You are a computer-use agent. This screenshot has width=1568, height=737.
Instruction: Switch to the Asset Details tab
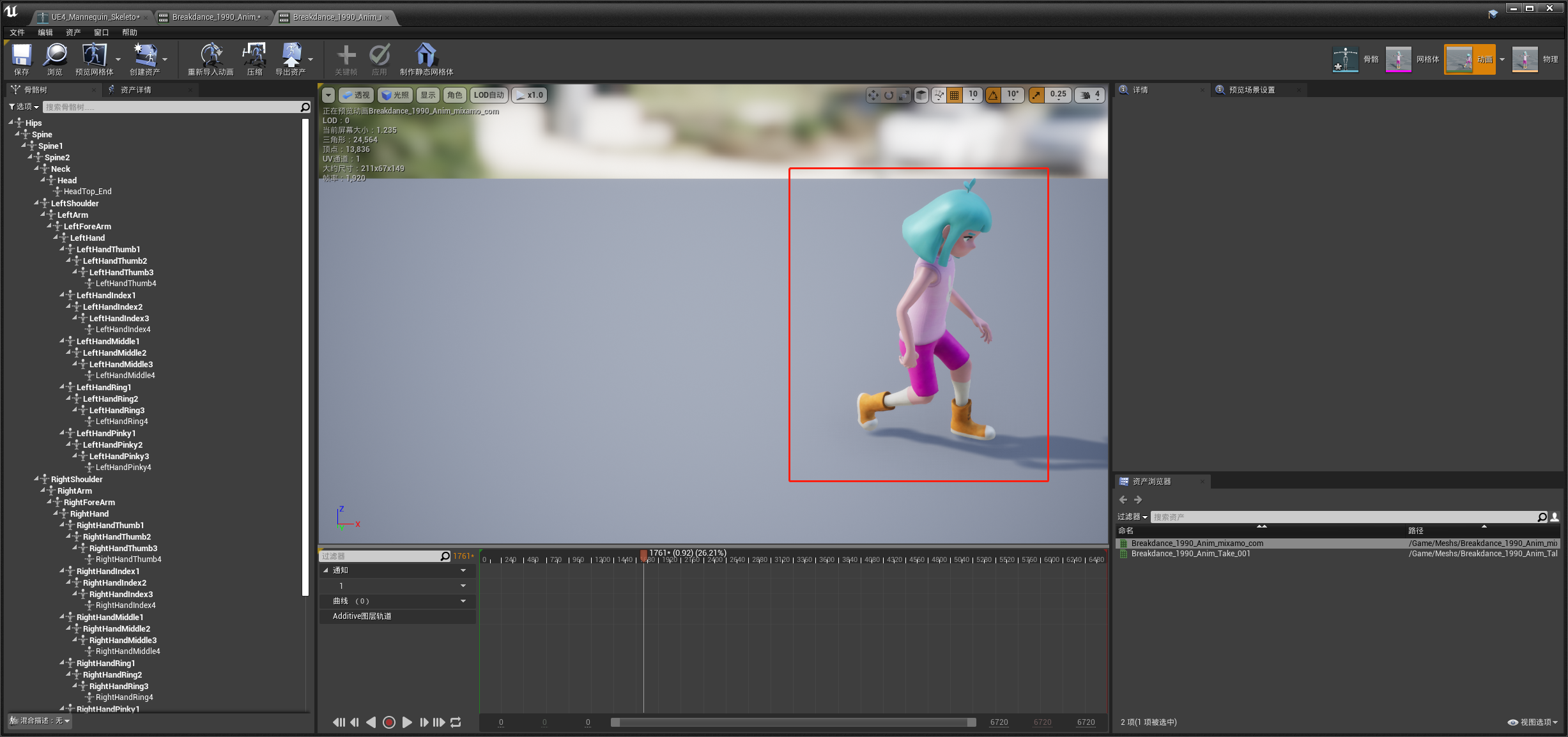pyautogui.click(x=135, y=90)
